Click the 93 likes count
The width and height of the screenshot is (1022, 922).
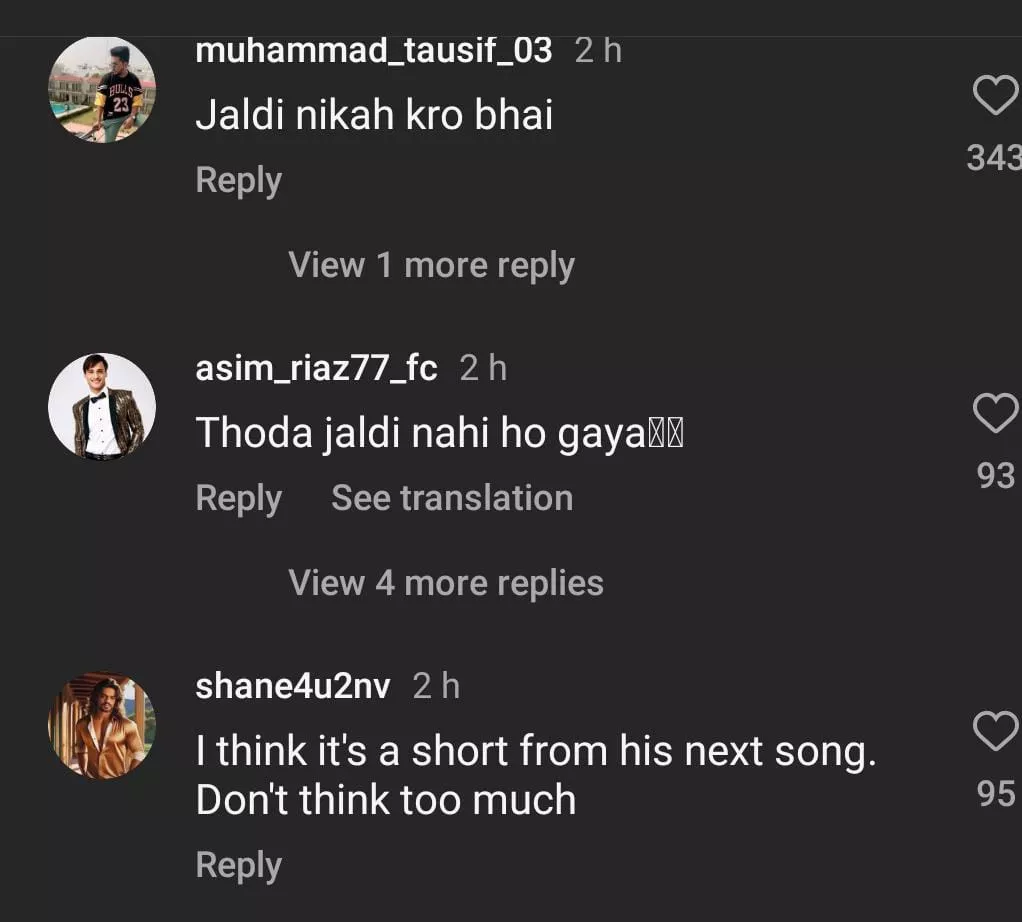tap(995, 475)
